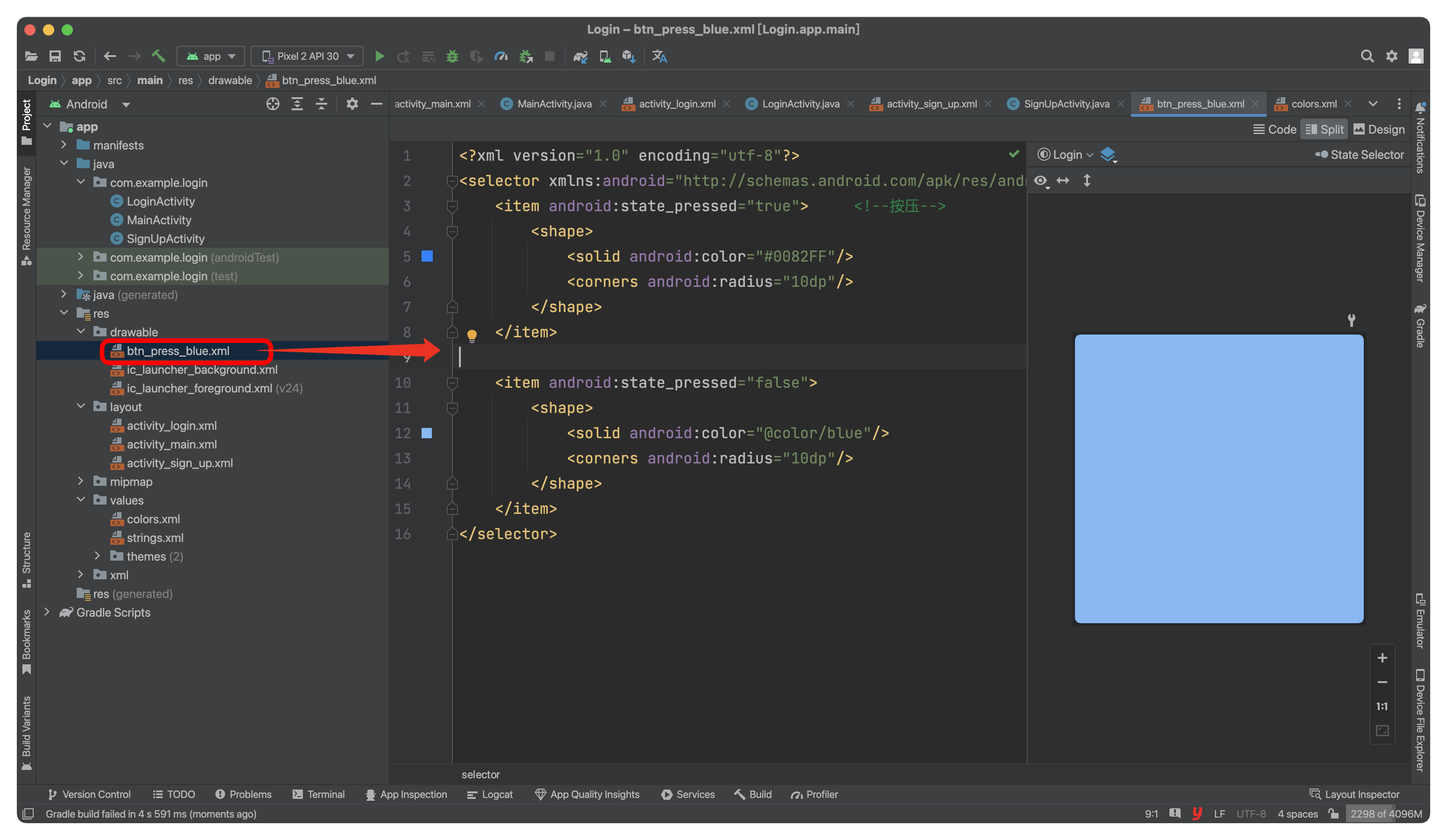
Task: Toggle the State Selector in preview
Action: point(1359,155)
